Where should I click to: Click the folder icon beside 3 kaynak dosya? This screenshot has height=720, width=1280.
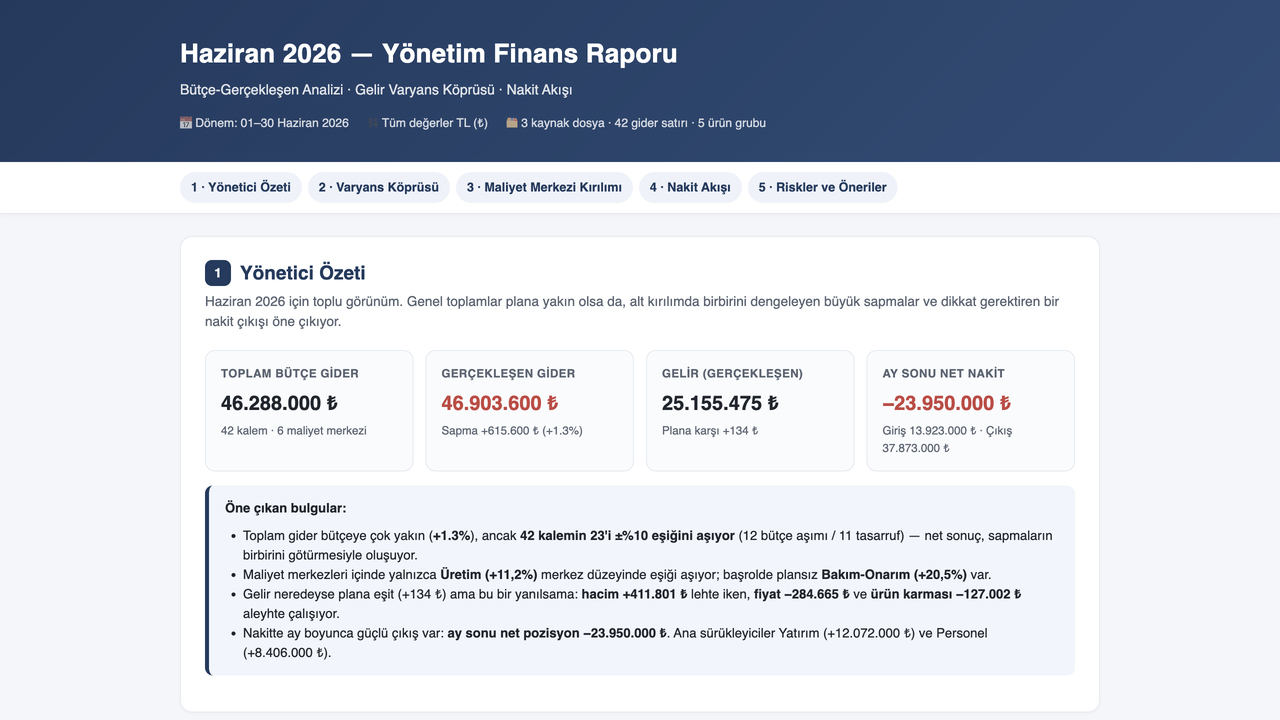[511, 123]
